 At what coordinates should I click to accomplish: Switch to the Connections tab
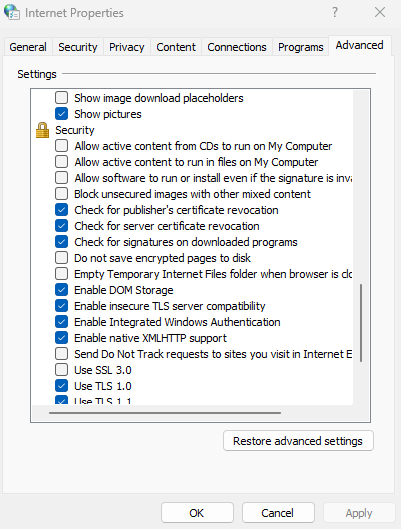tap(237, 47)
